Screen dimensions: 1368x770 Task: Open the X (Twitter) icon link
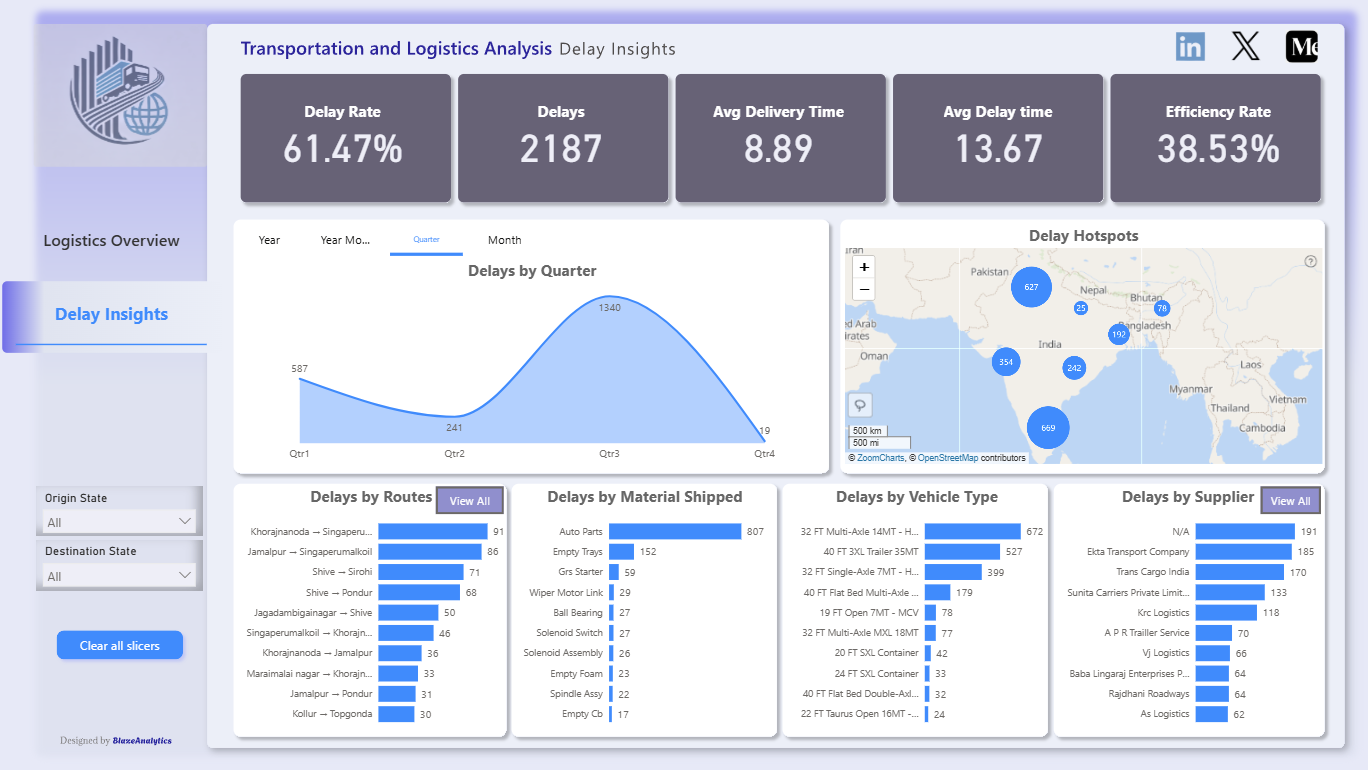coord(1246,46)
